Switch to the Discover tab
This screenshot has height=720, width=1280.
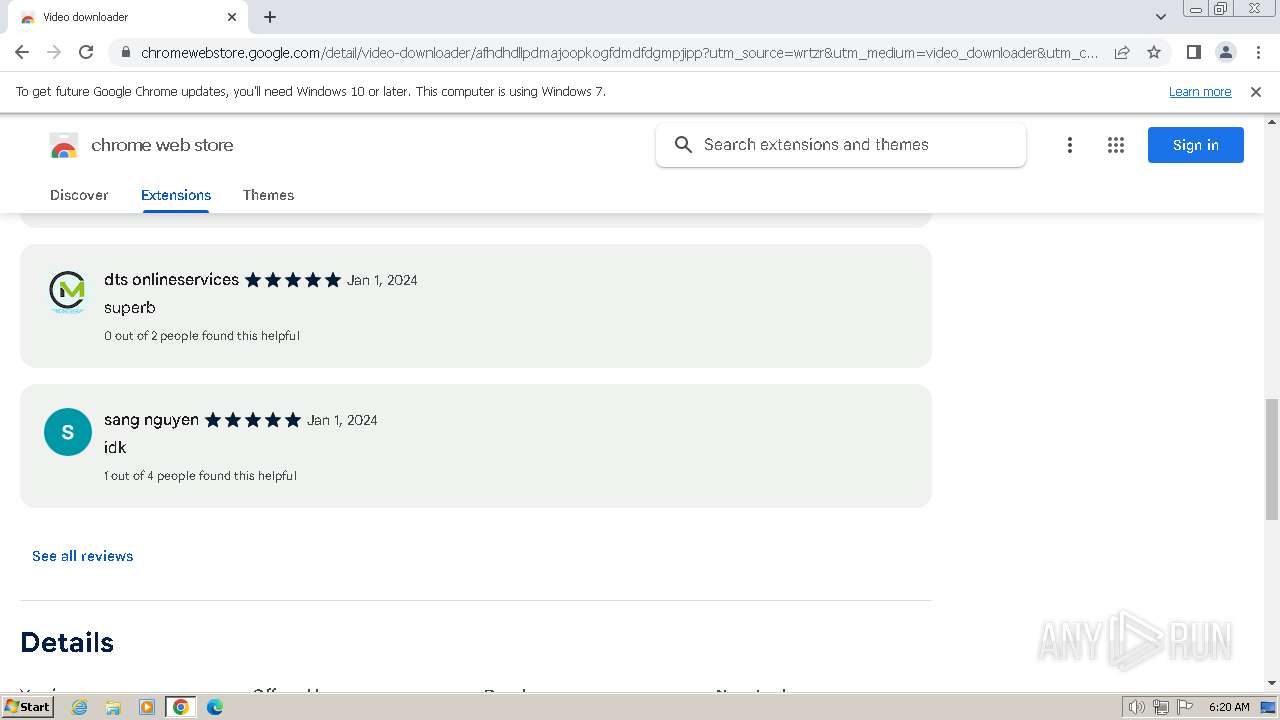79,195
